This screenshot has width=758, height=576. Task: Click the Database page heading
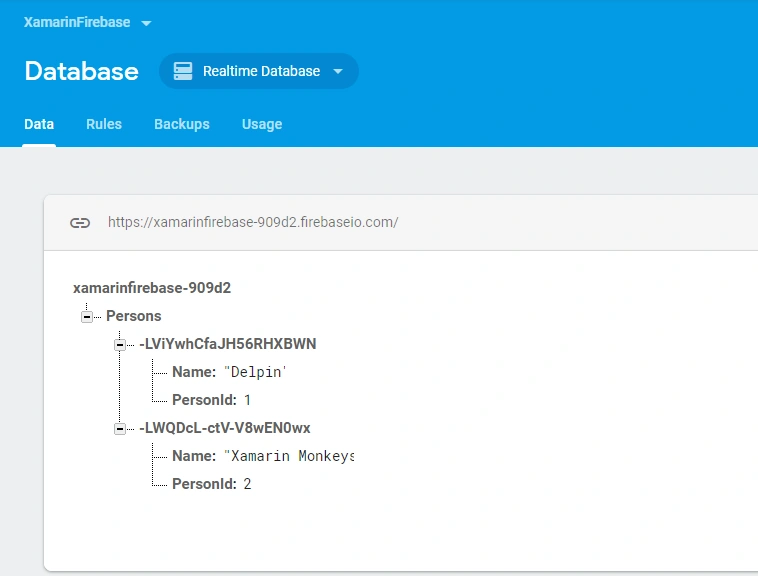[82, 71]
